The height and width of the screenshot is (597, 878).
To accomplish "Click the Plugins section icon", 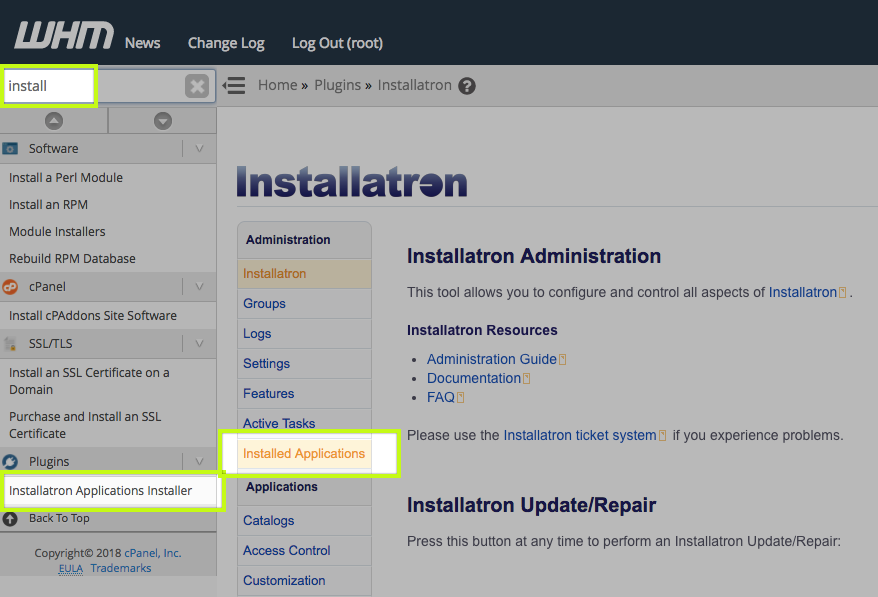I will pos(10,461).
